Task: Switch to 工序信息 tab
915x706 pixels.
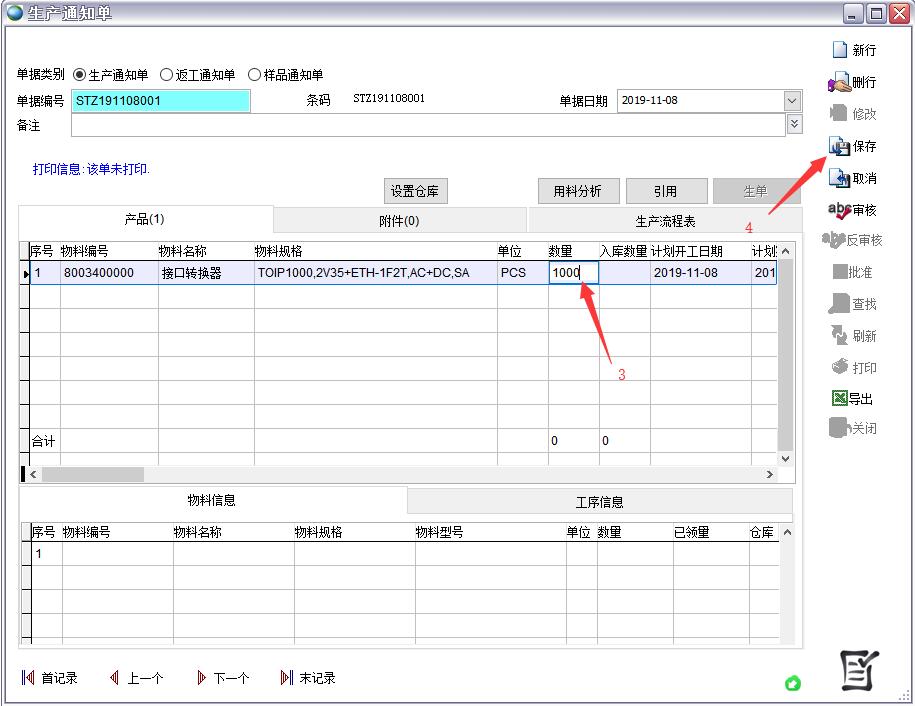Action: [599, 502]
